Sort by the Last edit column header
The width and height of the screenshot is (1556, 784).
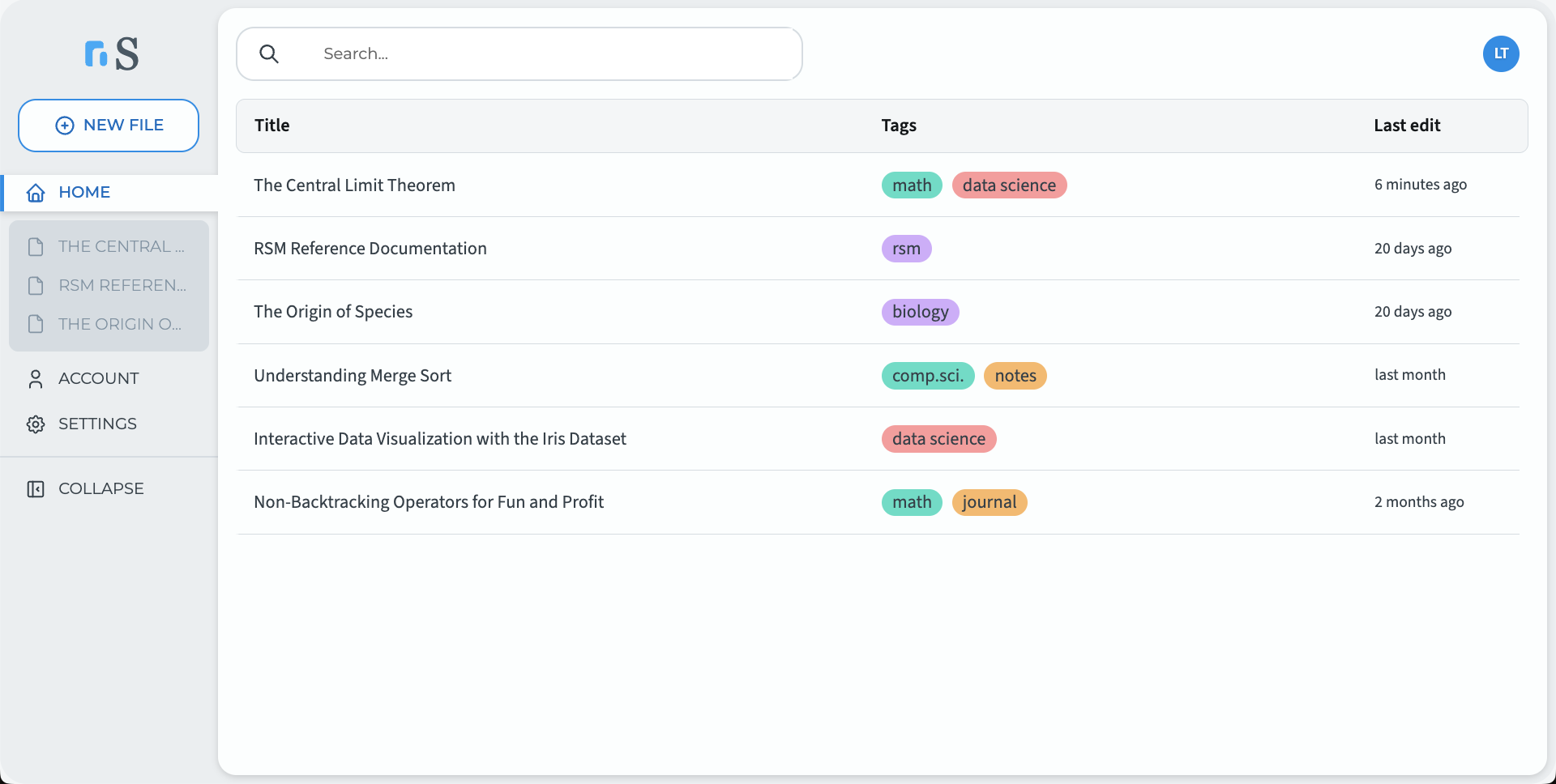(1406, 126)
